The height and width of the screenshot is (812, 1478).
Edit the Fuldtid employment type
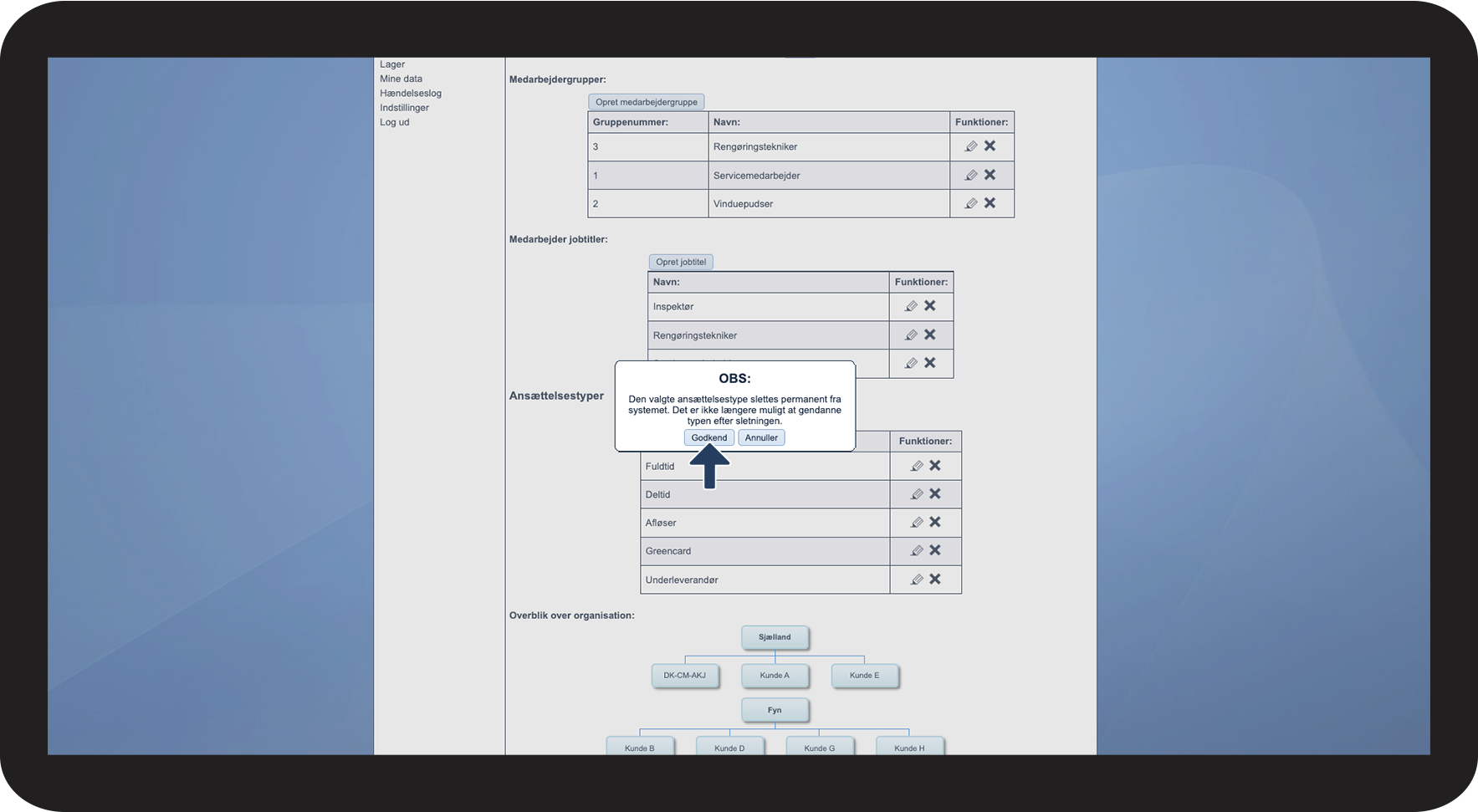click(x=917, y=466)
